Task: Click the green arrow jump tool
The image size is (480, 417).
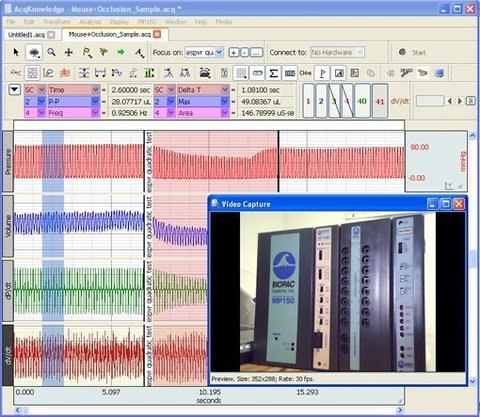Action: 121,52
